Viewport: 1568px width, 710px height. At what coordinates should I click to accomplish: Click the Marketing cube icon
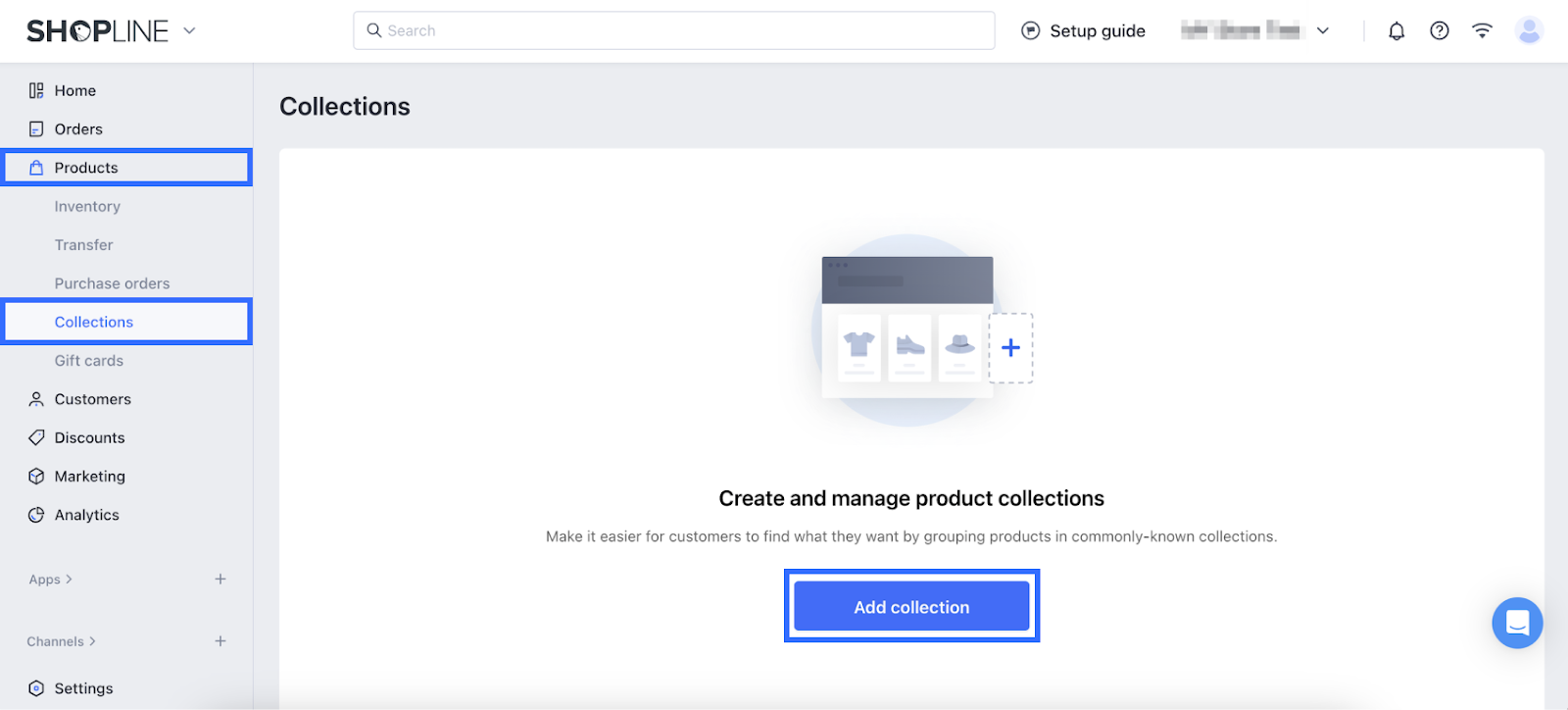pyautogui.click(x=36, y=477)
